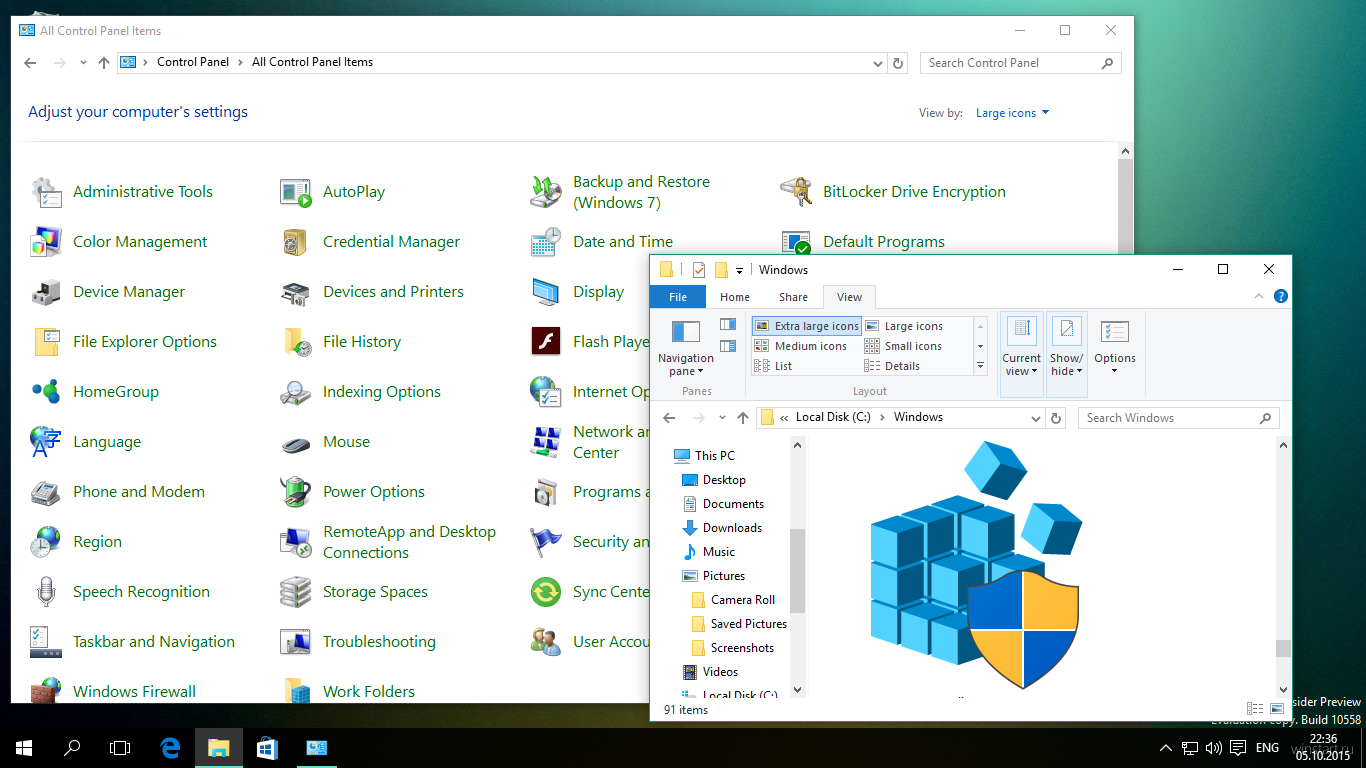This screenshot has height=768, width=1366.
Task: Open the Navigation pane dropdown button
Action: (x=686, y=347)
